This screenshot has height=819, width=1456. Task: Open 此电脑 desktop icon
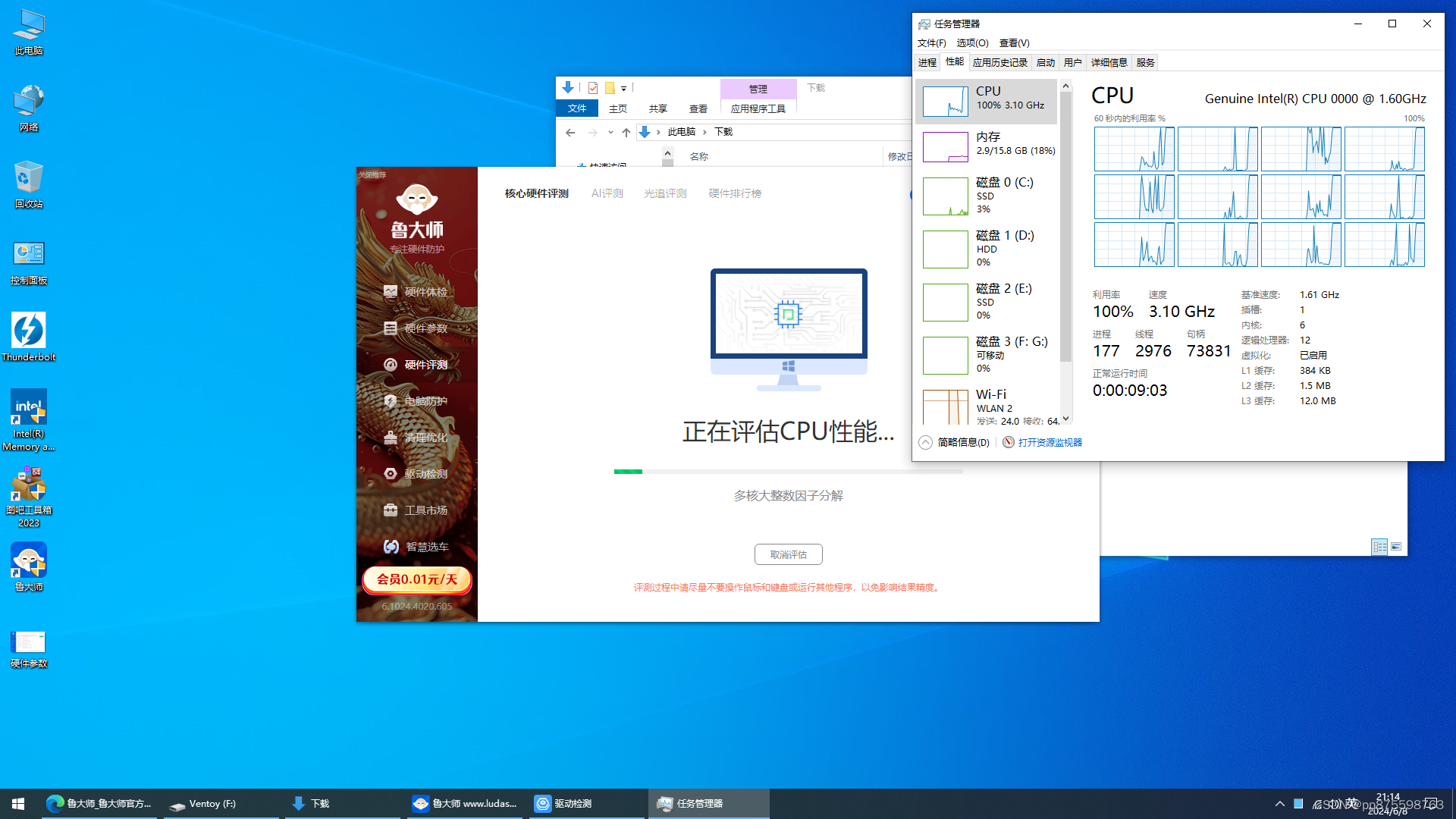(29, 33)
